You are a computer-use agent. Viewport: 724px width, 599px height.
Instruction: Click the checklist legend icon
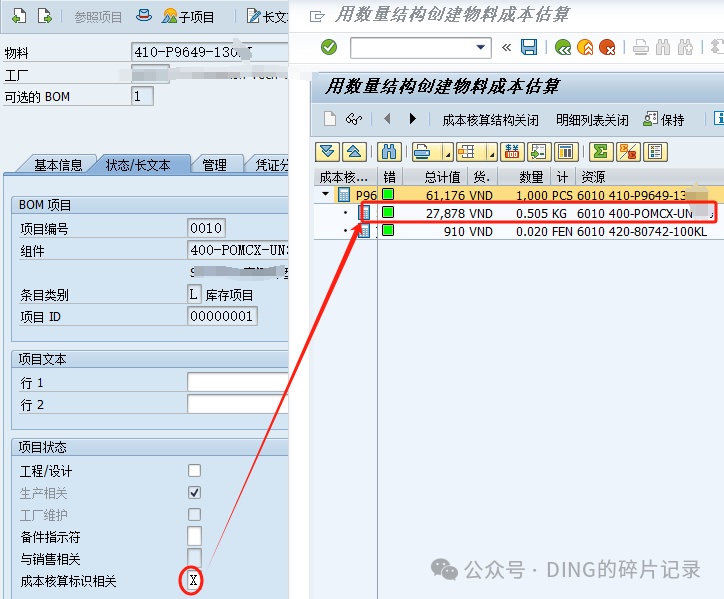pyautogui.click(x=655, y=151)
